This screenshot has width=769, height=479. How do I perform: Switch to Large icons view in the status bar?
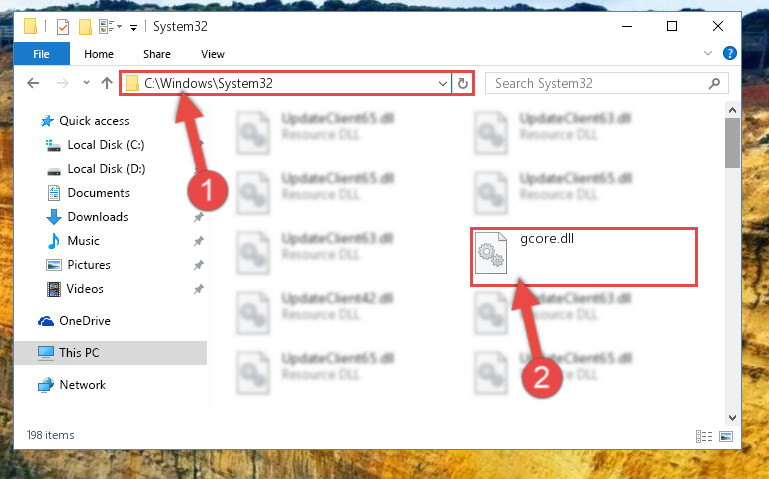pos(726,436)
